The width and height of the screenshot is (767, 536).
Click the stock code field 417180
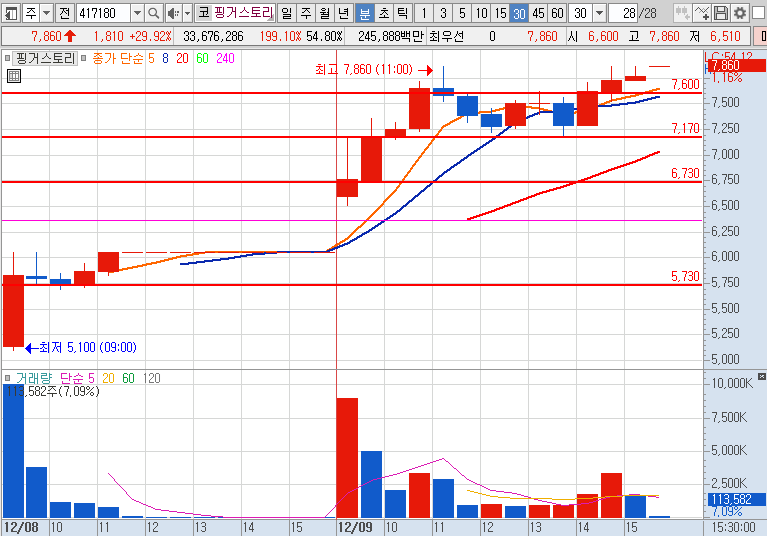[104, 13]
